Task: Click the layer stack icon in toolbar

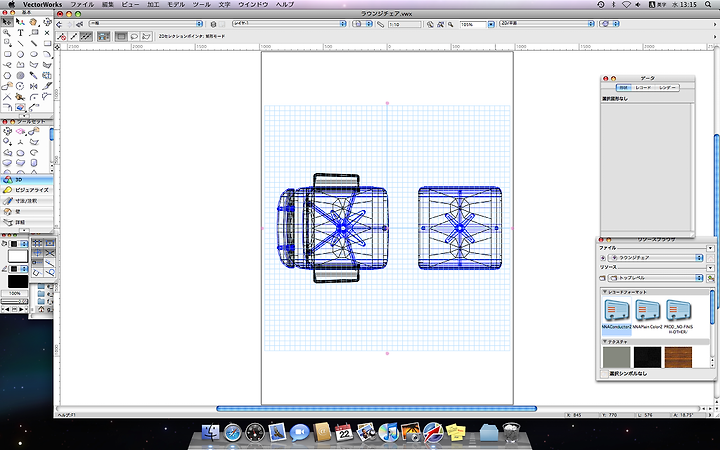Action: coord(213,24)
